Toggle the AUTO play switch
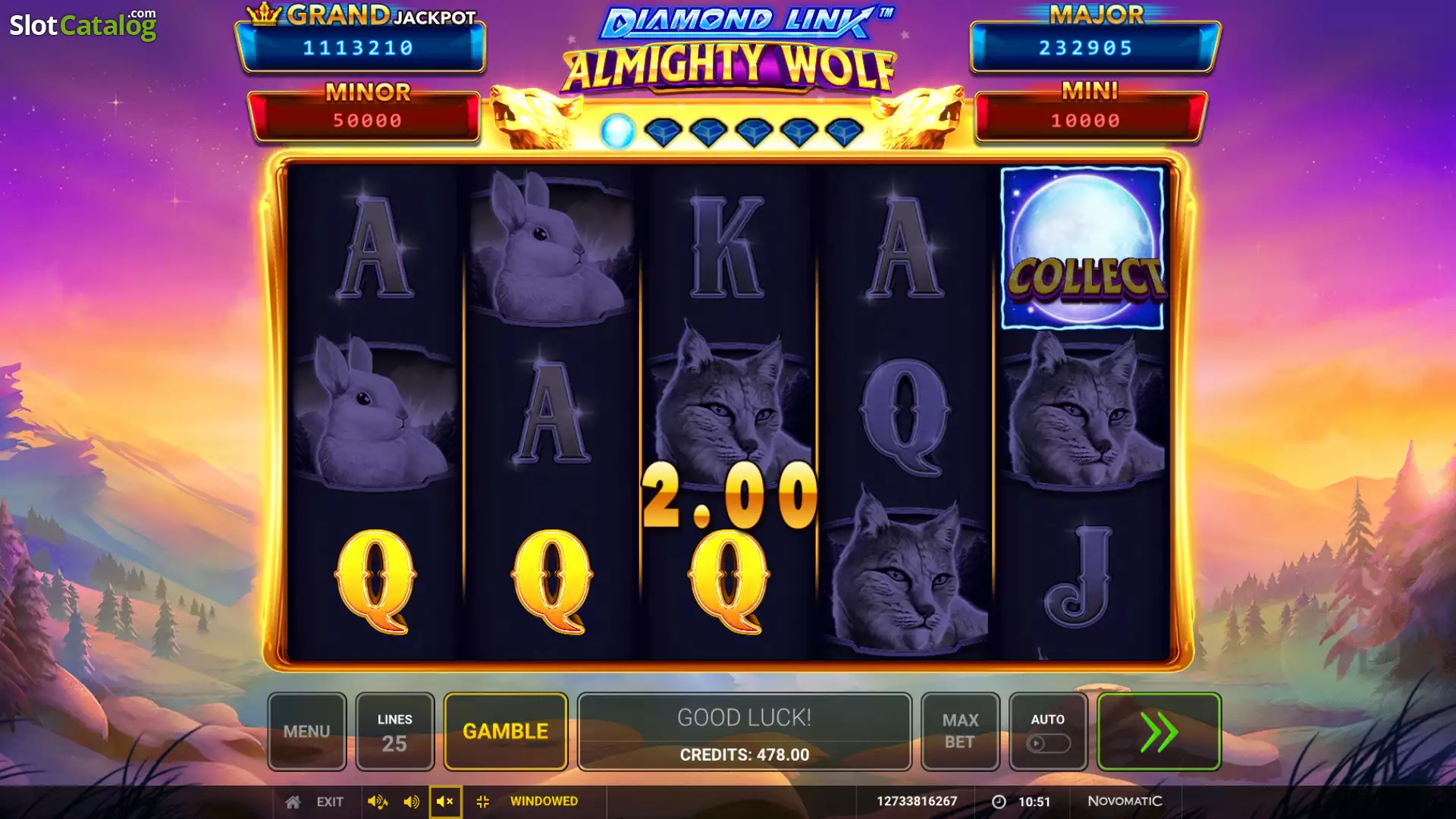Viewport: 1456px width, 819px height. coord(1048,743)
